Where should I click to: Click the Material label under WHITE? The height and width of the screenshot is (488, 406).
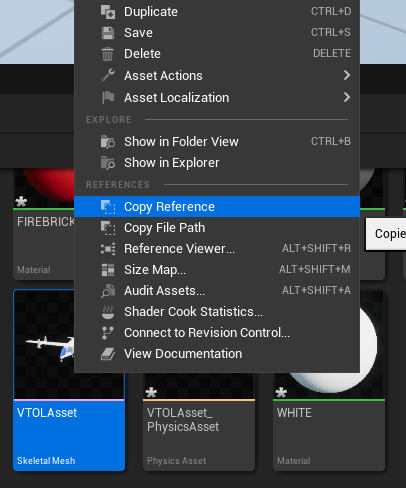pos(293,461)
